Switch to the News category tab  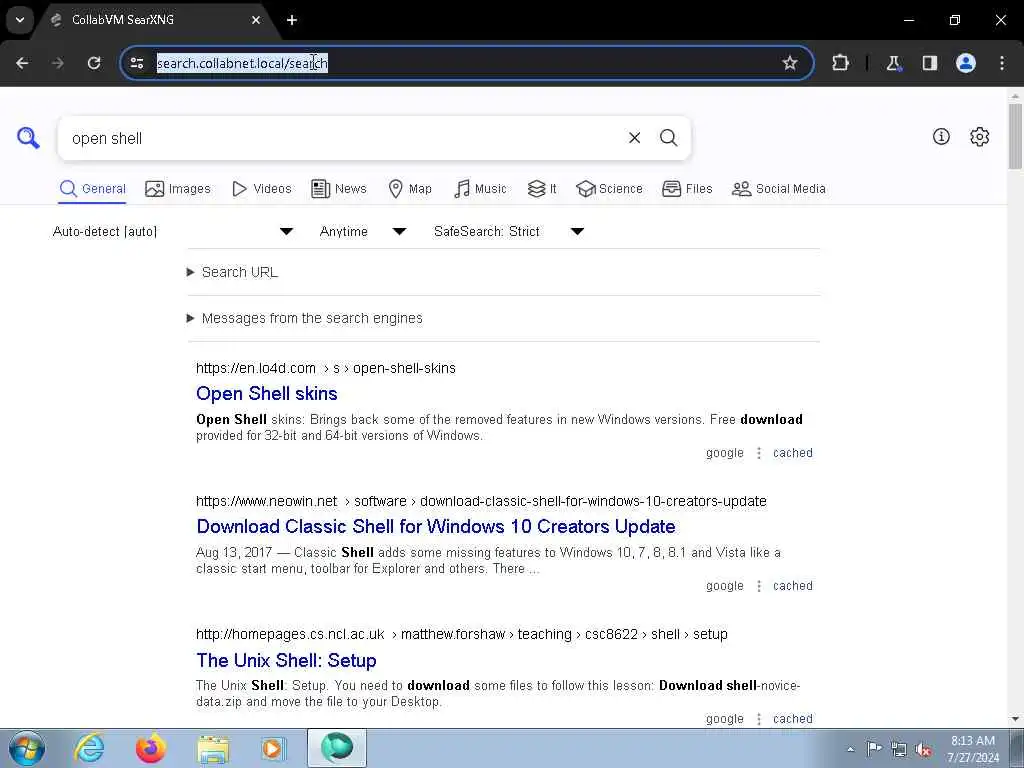click(338, 189)
